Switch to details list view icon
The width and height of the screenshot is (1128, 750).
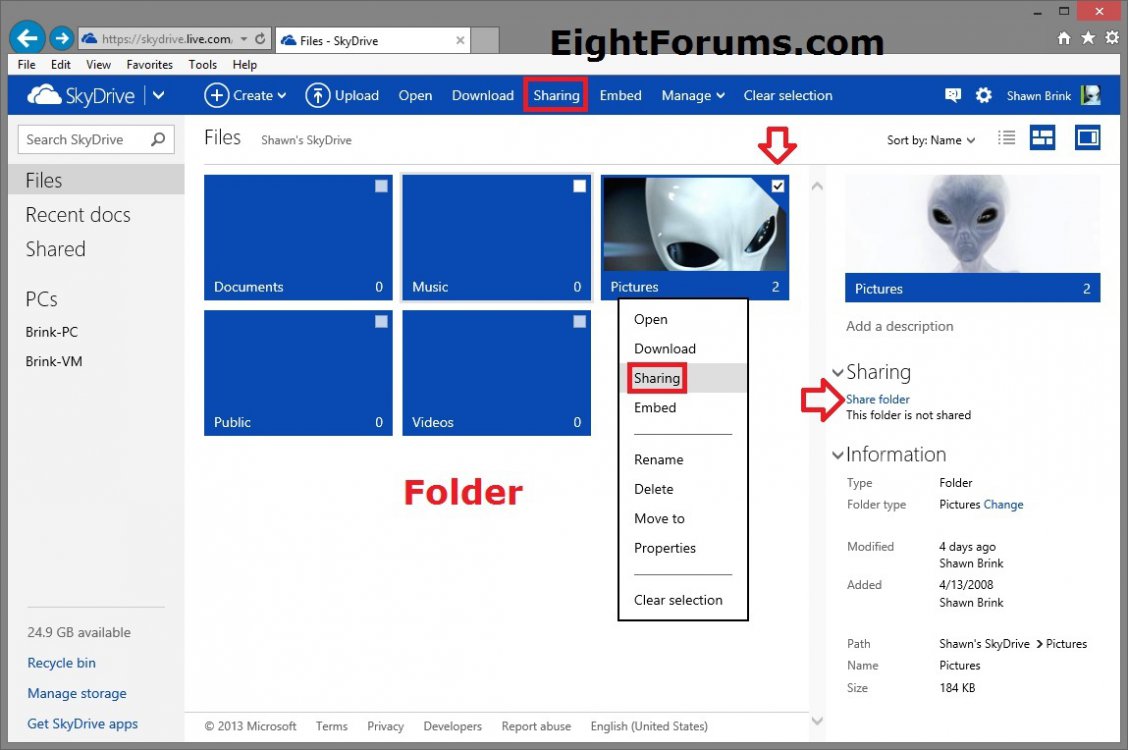click(x=1006, y=137)
